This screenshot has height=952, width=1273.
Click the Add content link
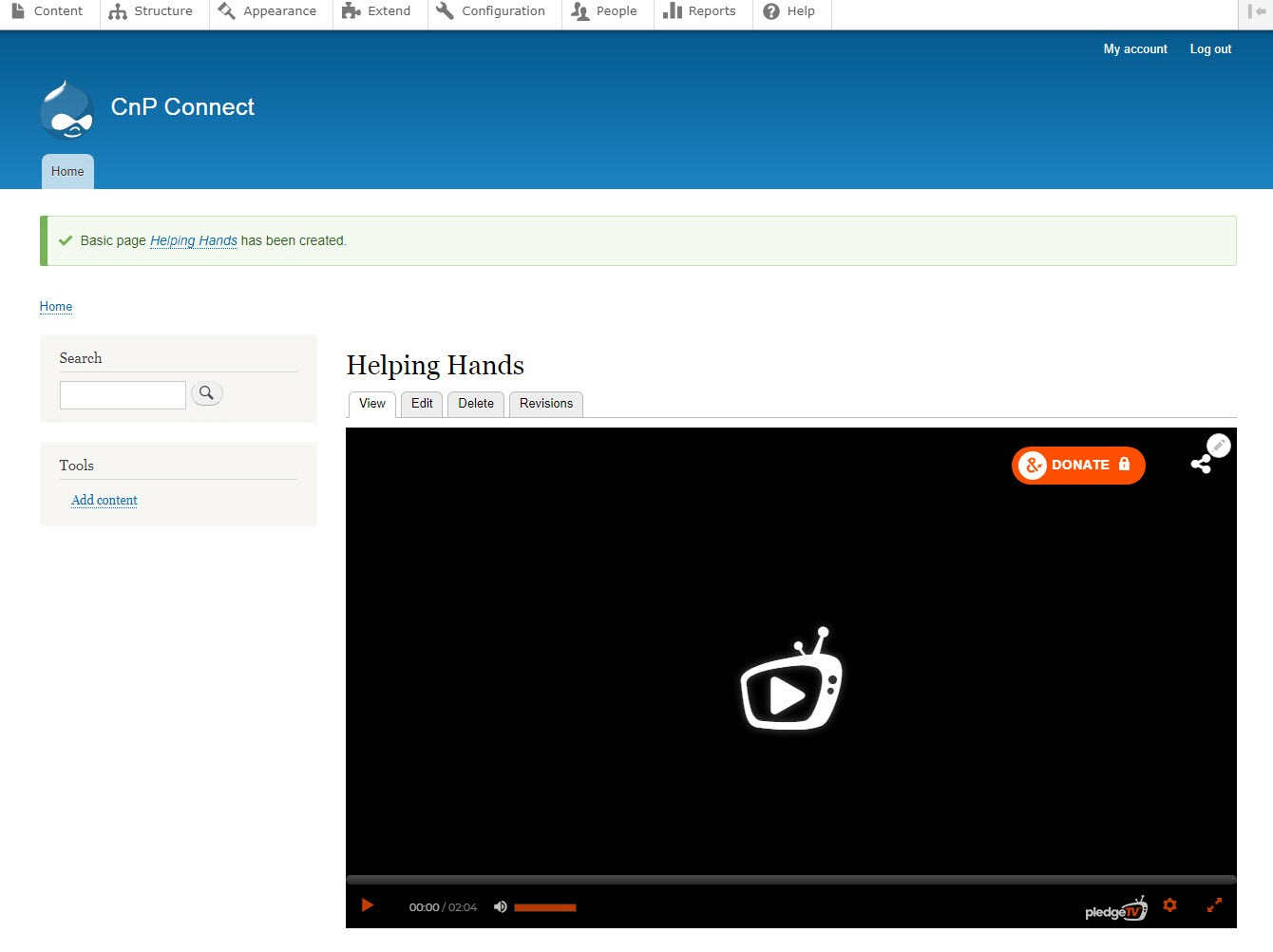coord(104,501)
